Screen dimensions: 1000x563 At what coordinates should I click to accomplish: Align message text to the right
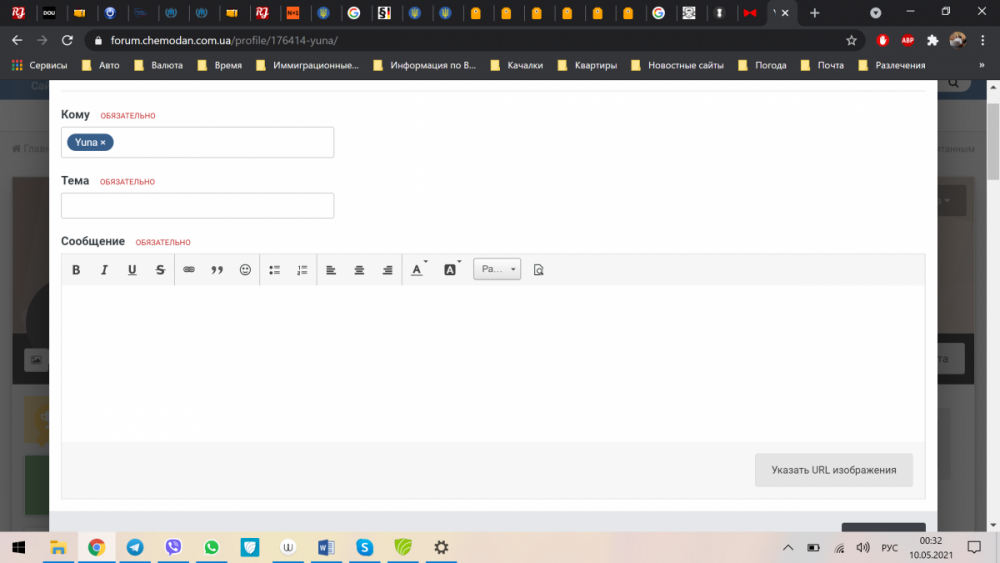tap(387, 270)
